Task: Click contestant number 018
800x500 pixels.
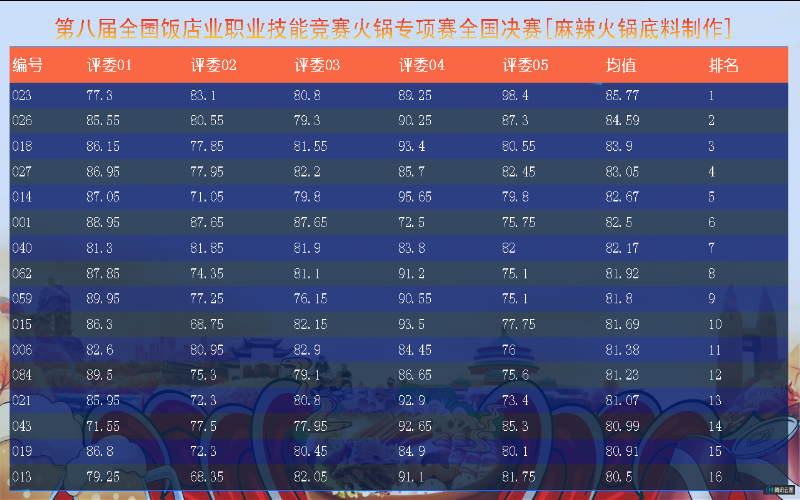Action: 22,146
